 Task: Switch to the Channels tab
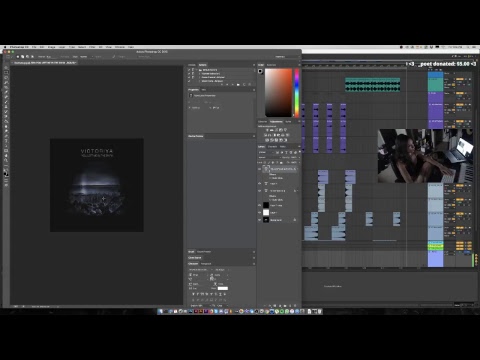[x=272, y=147]
